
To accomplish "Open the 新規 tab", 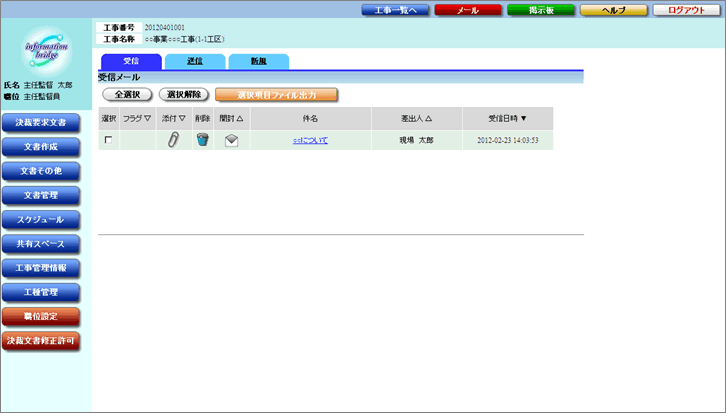I will coord(258,61).
